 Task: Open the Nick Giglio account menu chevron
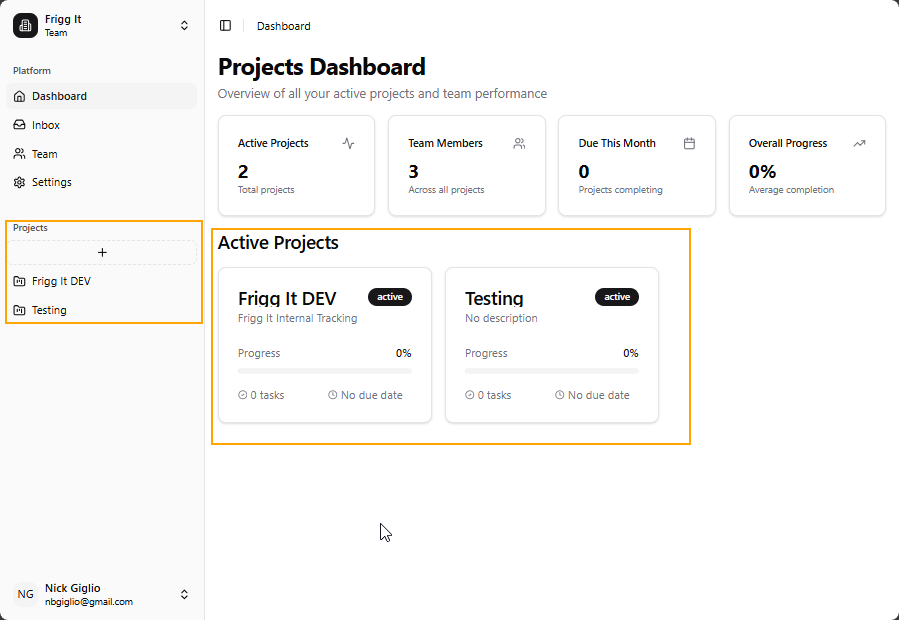pyautogui.click(x=184, y=594)
